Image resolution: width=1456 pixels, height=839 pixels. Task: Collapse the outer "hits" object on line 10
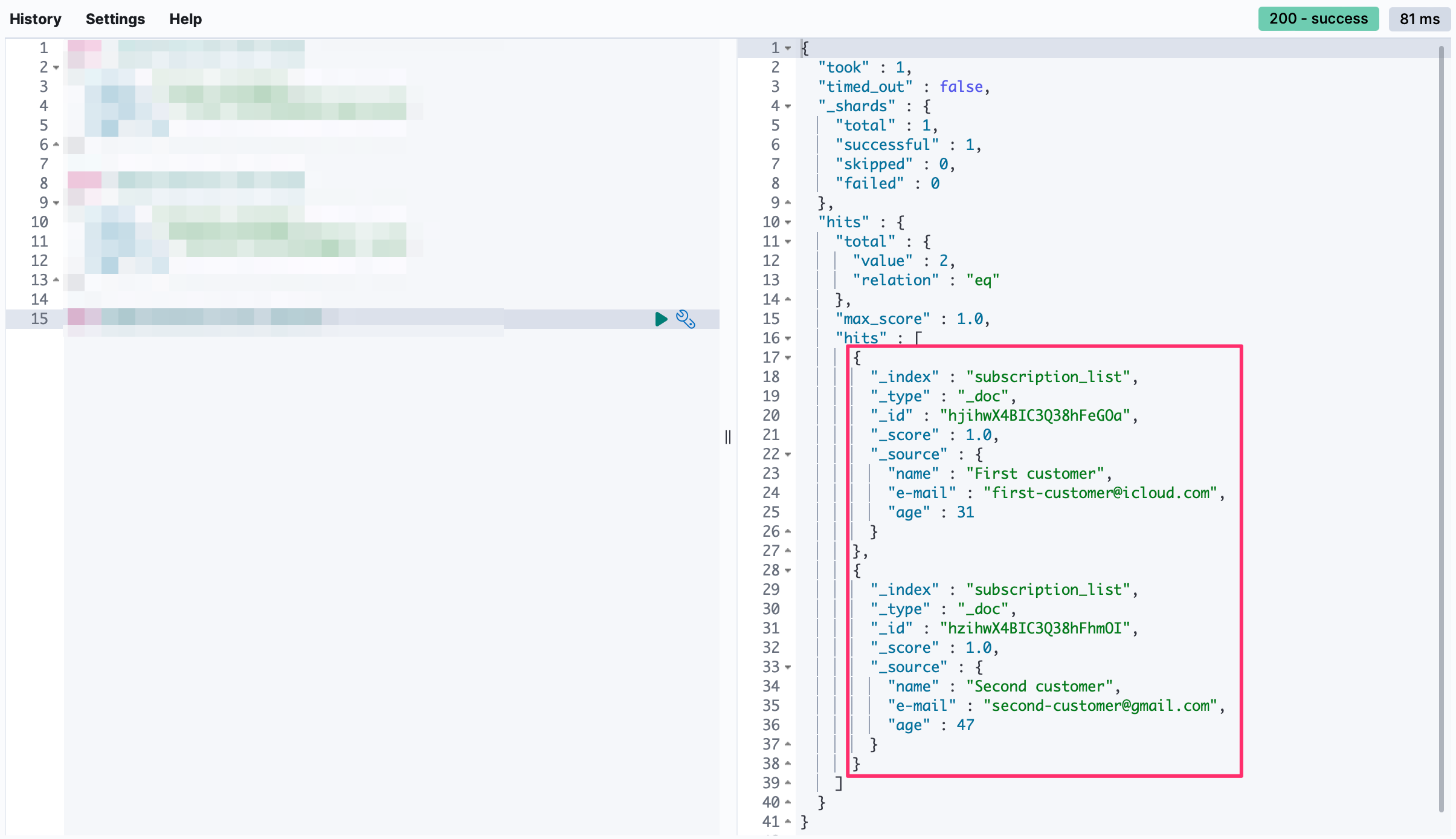point(788,222)
